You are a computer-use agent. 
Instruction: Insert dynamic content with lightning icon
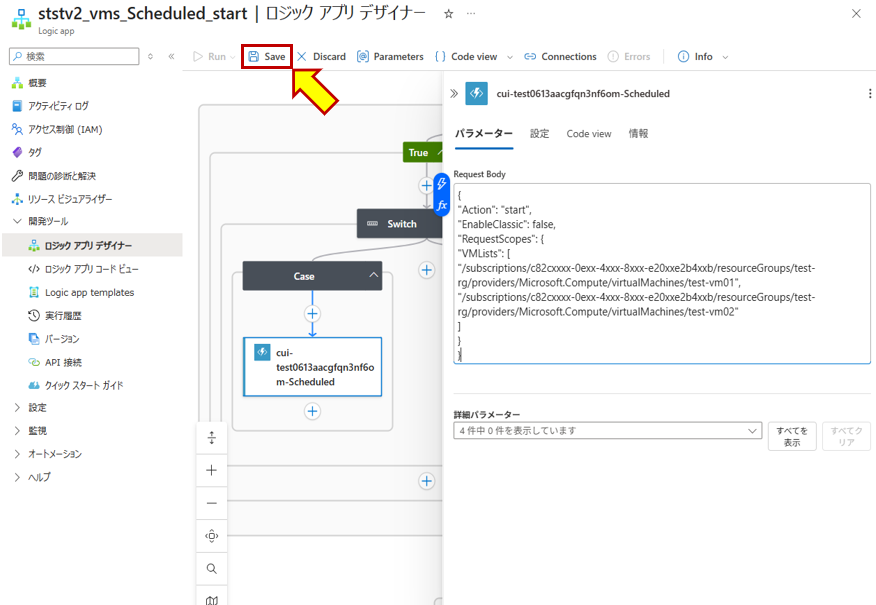(x=442, y=183)
